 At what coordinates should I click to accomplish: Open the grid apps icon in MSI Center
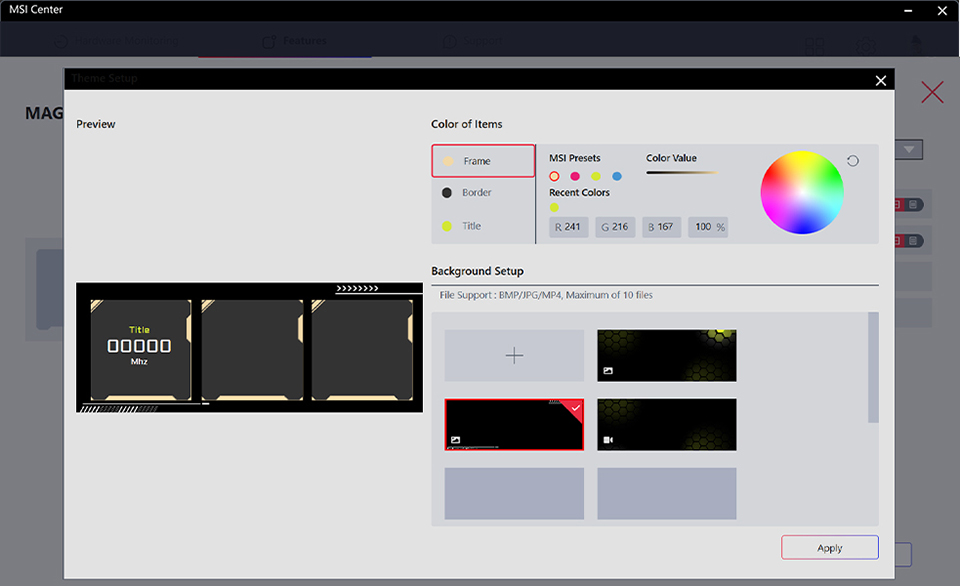tap(814, 46)
